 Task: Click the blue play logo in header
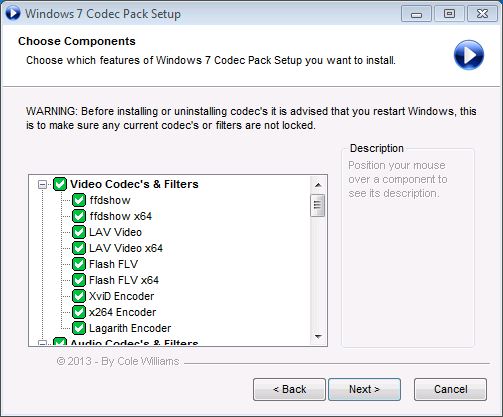(469, 55)
